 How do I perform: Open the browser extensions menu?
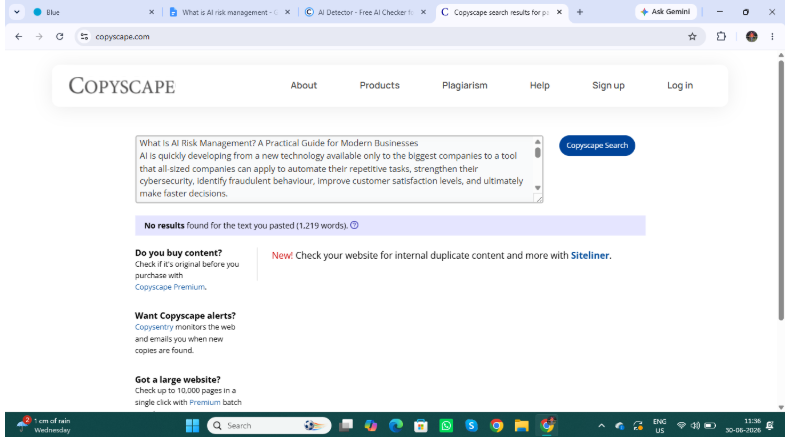point(721,37)
